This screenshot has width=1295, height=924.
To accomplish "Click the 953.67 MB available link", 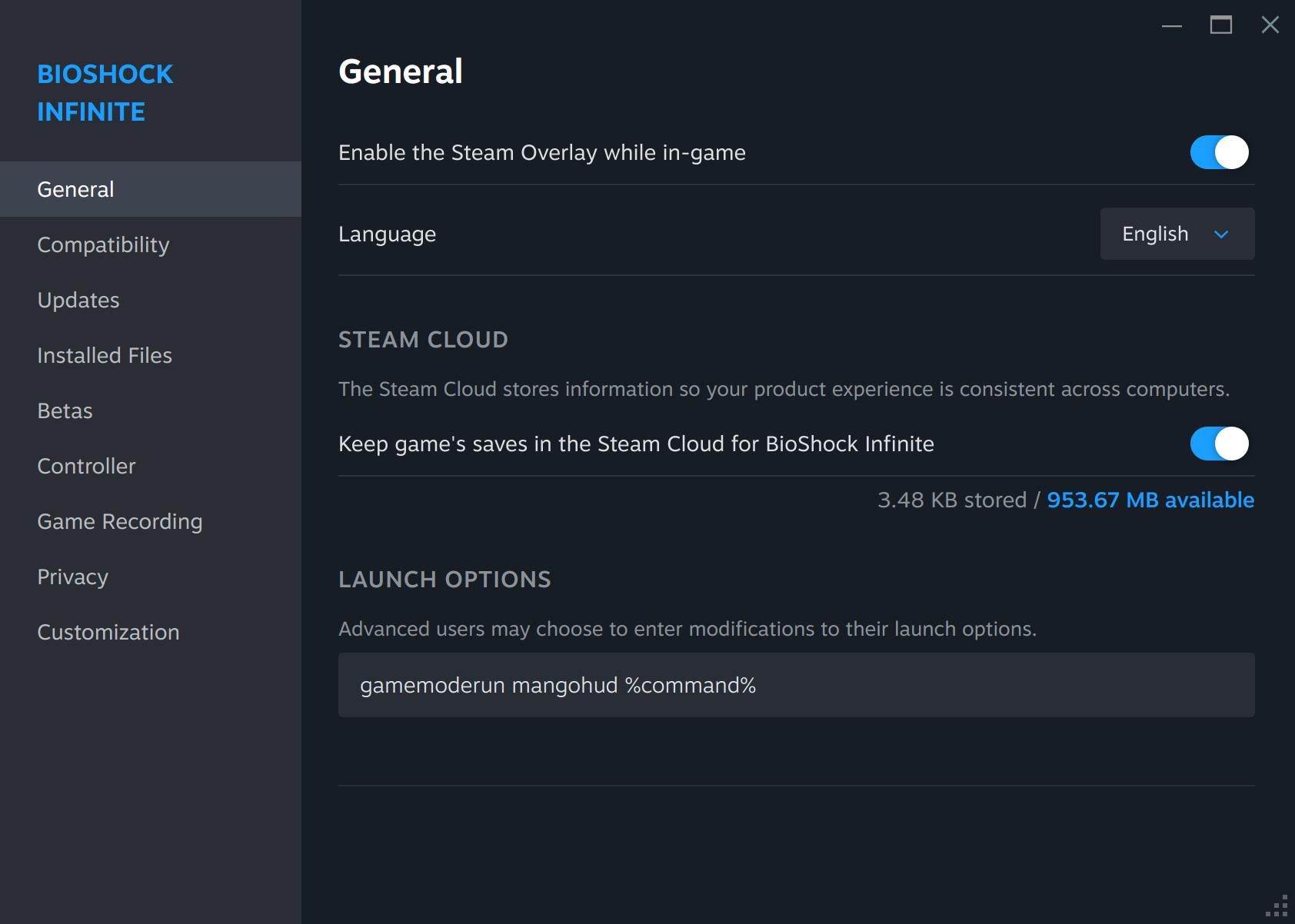I will (x=1150, y=500).
